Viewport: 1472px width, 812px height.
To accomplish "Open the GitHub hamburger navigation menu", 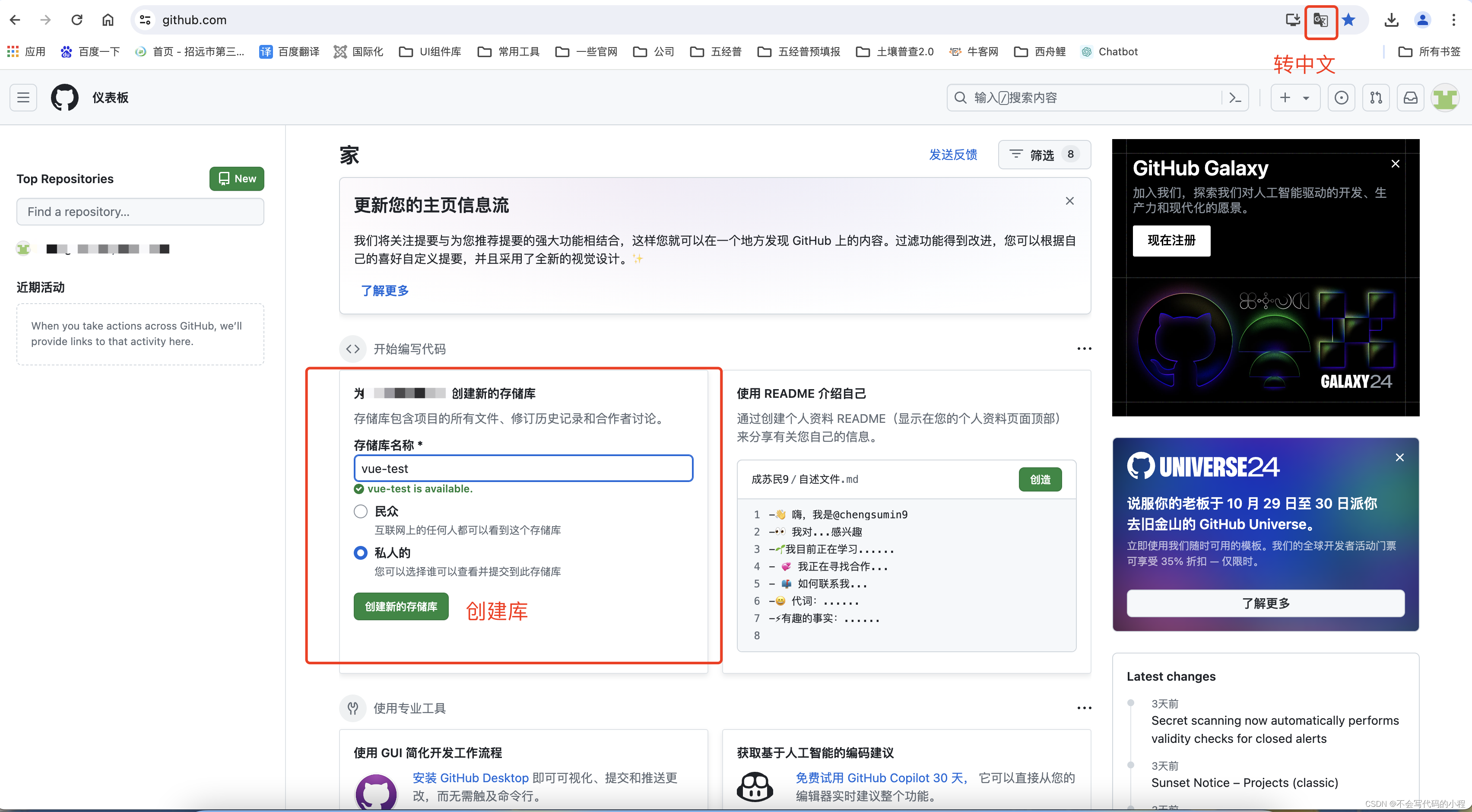I will (23, 98).
